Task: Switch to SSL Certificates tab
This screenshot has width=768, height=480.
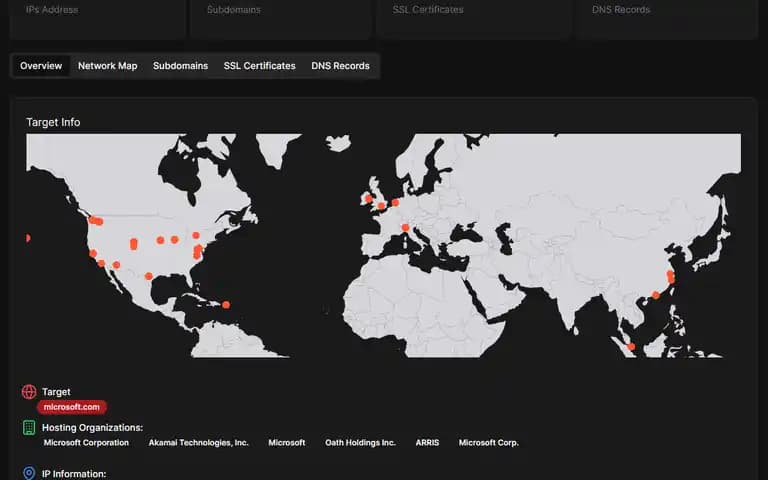Action: pos(260,66)
